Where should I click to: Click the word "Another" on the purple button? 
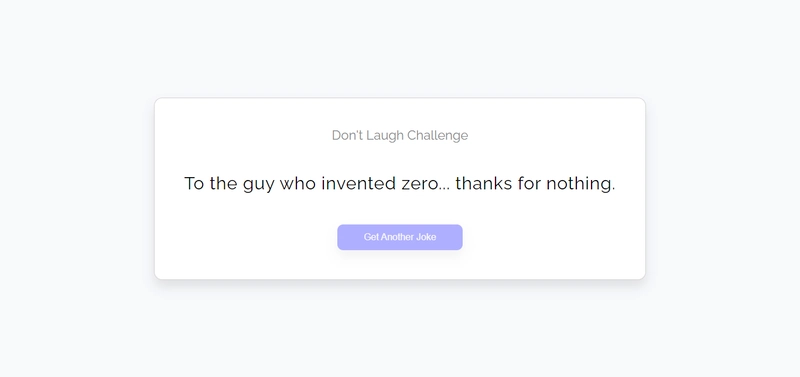click(397, 237)
